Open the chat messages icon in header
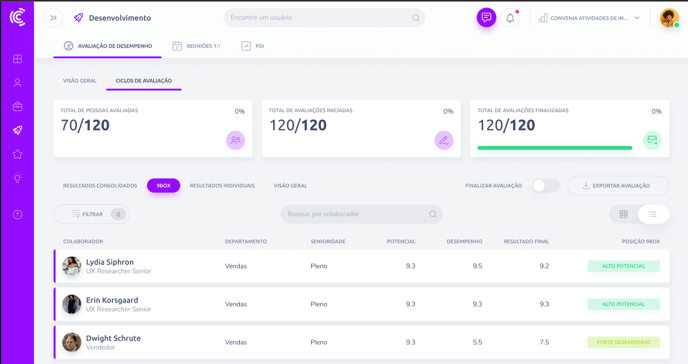The width and height of the screenshot is (688, 364). pyautogui.click(x=486, y=18)
